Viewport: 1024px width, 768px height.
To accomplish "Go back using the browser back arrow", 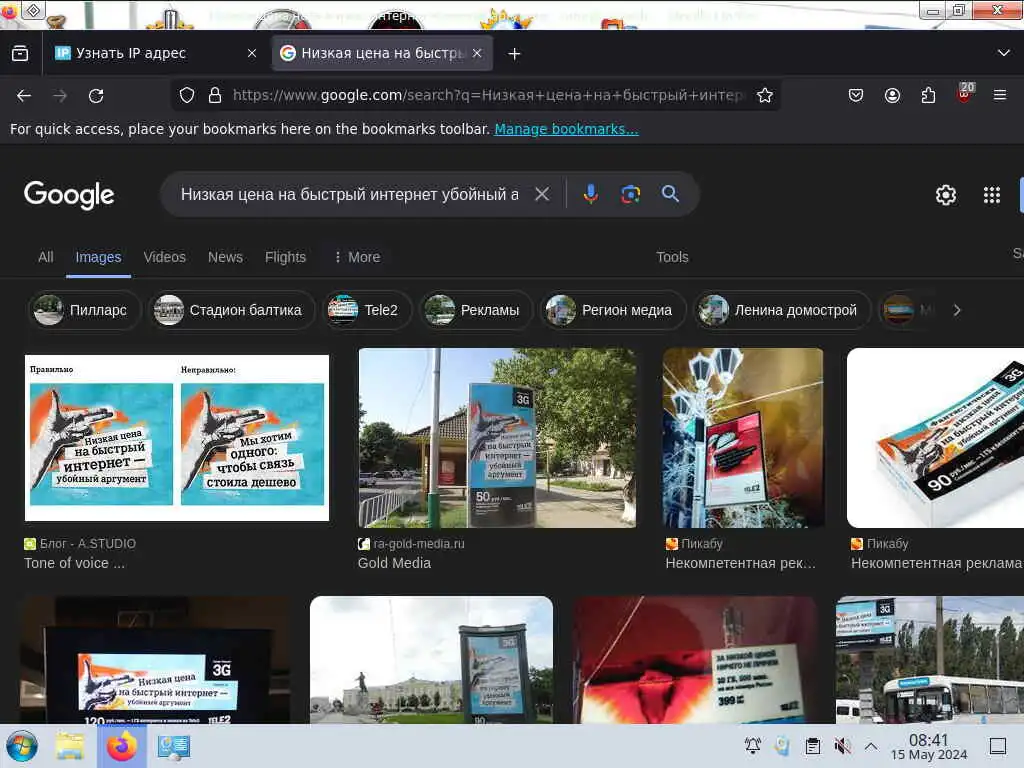I will [x=24, y=96].
